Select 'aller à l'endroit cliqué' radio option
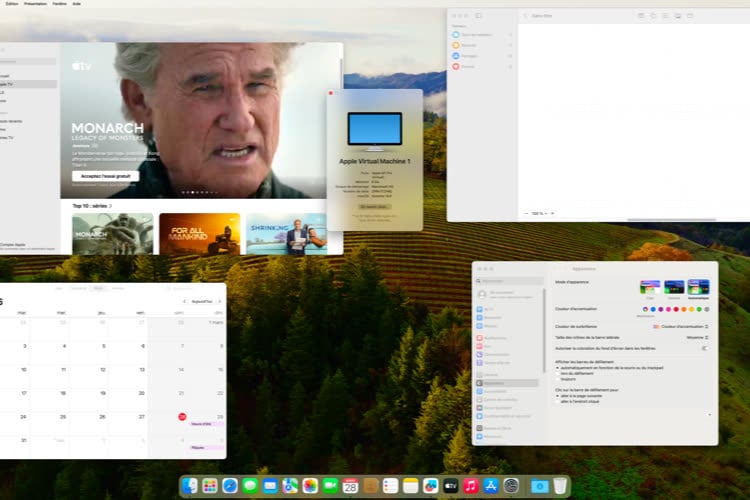Screen dimensions: 750x500 tap(558, 401)
